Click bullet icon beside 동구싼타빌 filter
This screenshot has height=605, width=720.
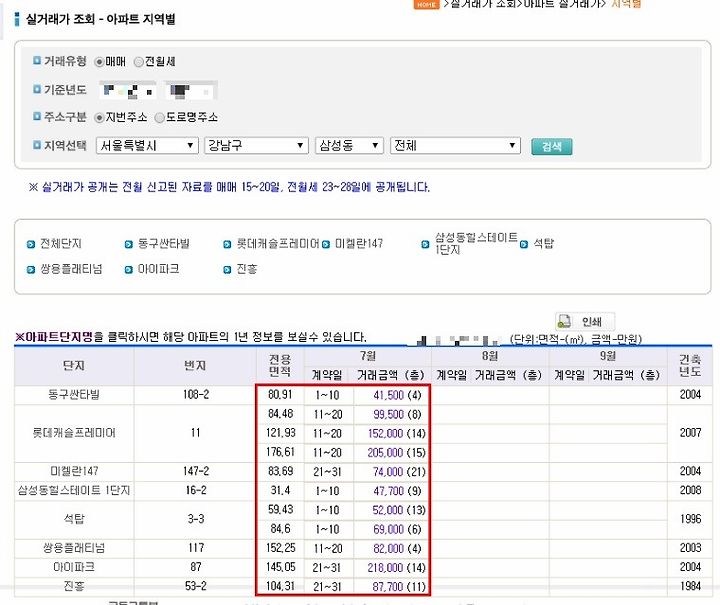point(129,245)
